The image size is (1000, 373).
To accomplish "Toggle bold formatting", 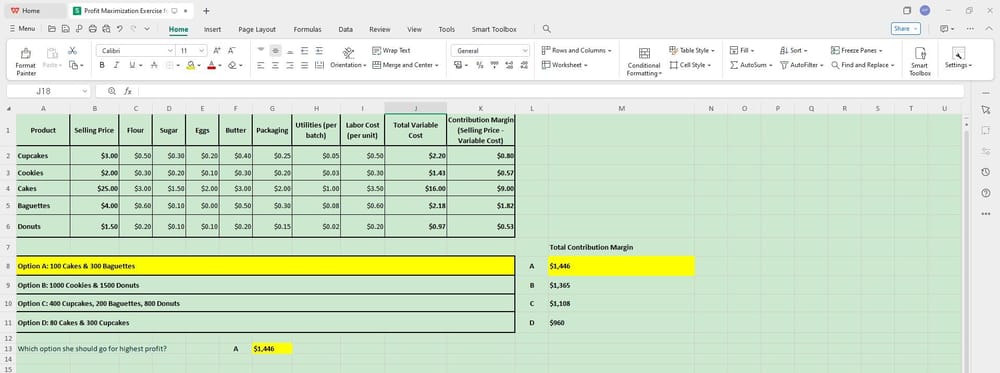I will [102, 65].
